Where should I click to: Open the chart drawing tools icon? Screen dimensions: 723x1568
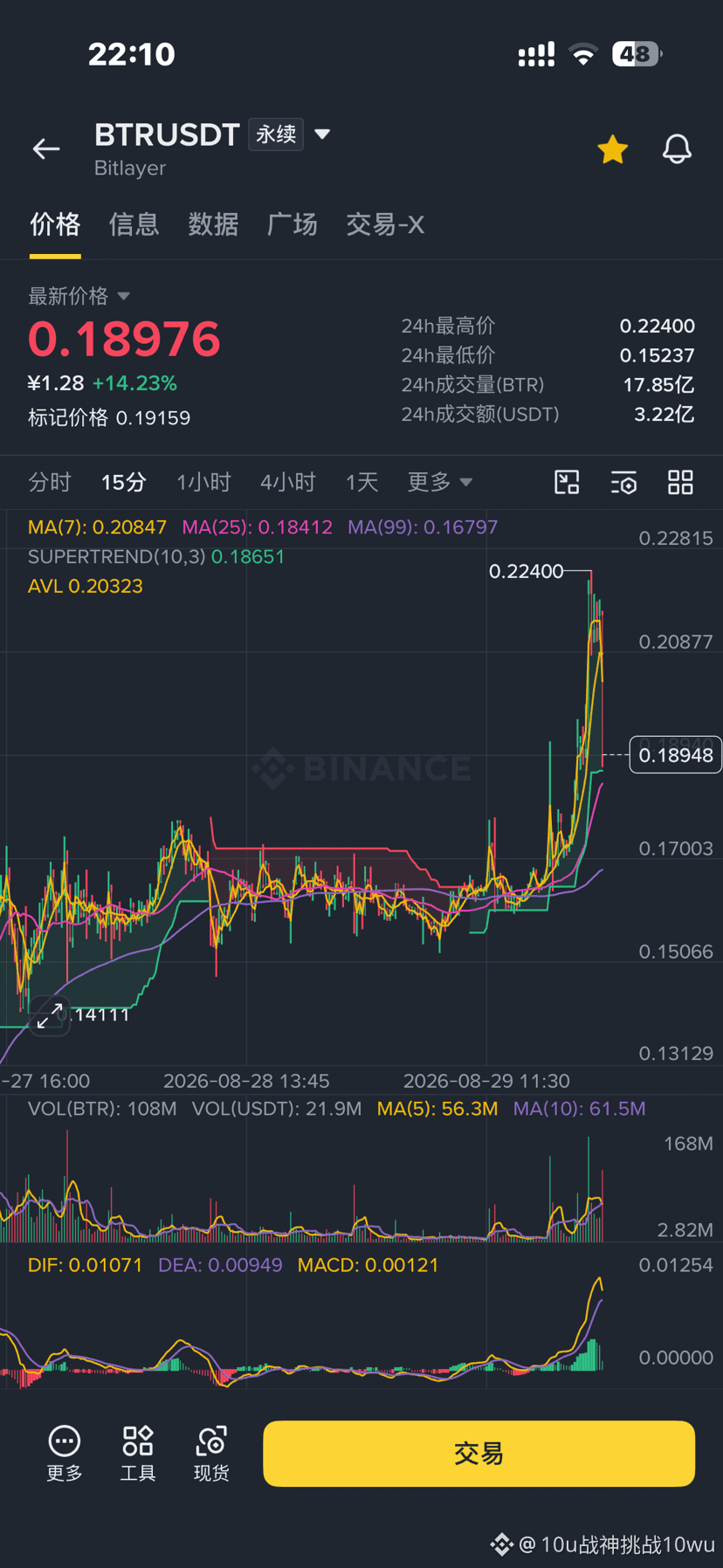[x=567, y=482]
